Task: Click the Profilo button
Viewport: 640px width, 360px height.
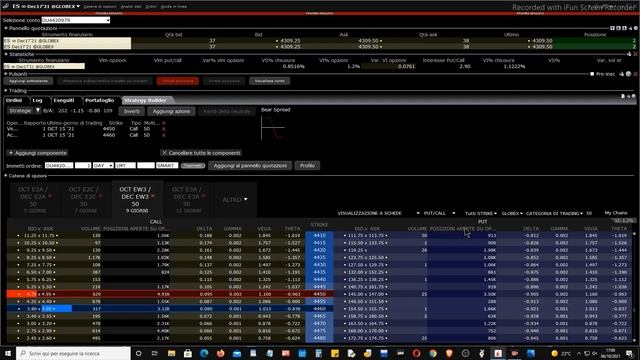Action: click(x=307, y=165)
